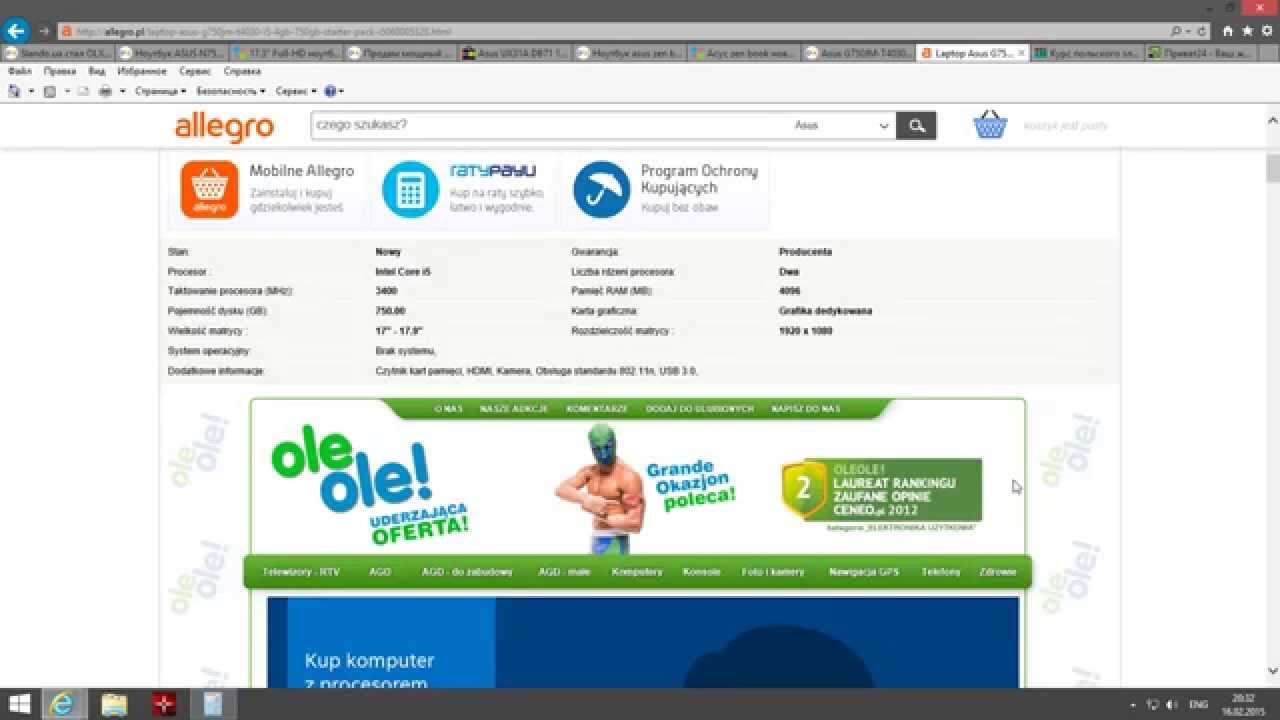Show hidden system tray icons
The image size is (1280, 720).
[1133, 704]
